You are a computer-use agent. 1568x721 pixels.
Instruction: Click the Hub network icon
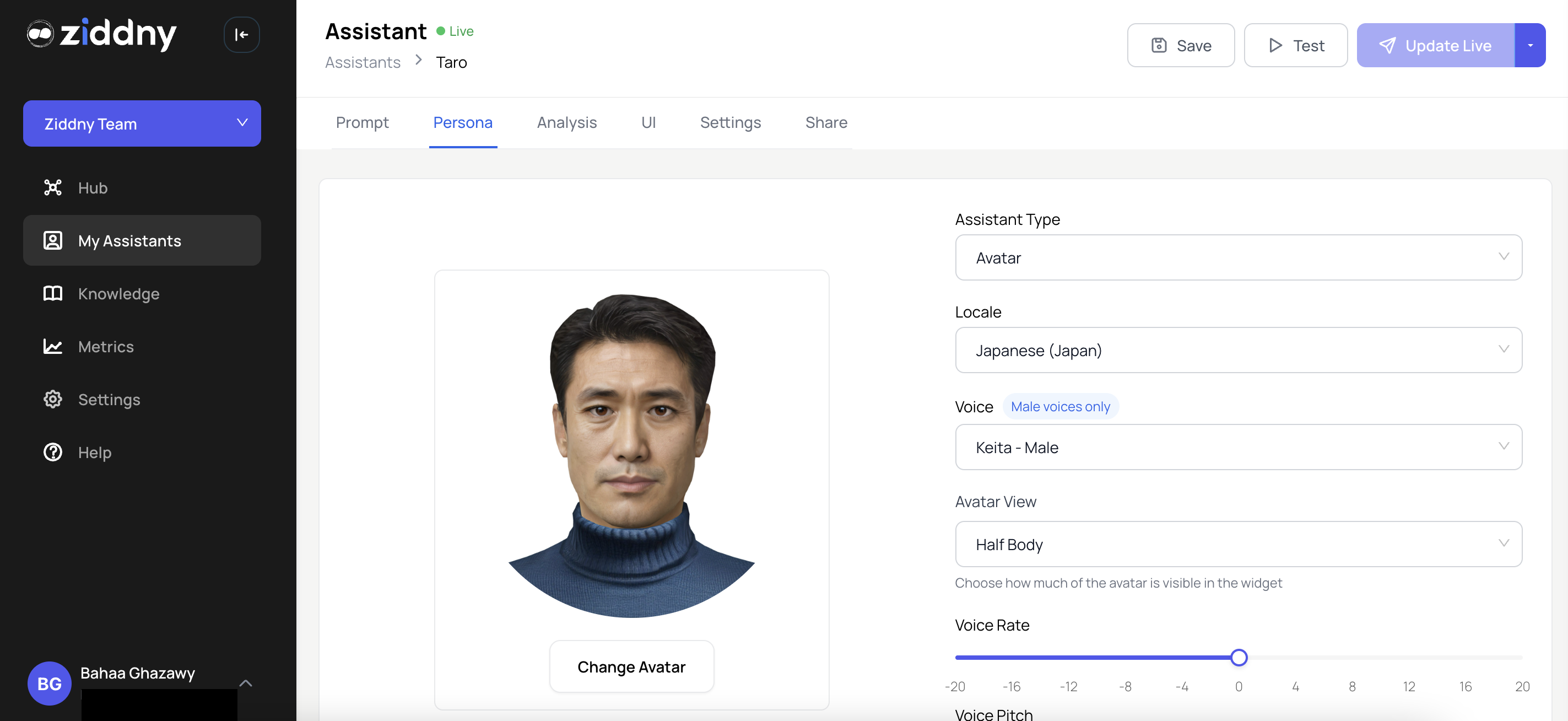53,187
